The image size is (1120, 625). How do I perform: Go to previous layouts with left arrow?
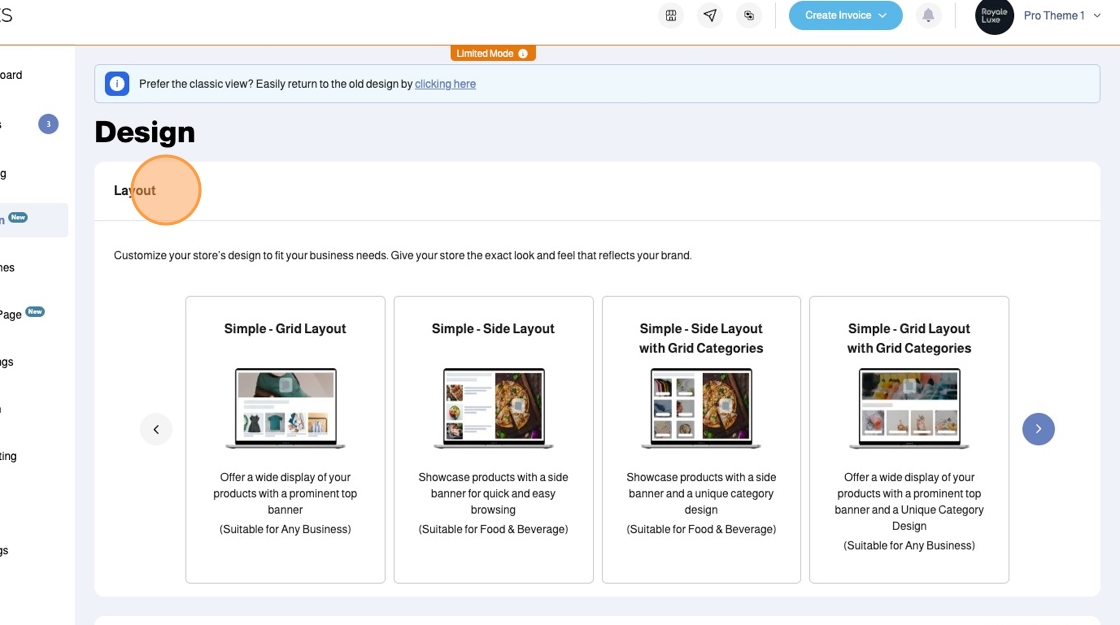click(156, 429)
